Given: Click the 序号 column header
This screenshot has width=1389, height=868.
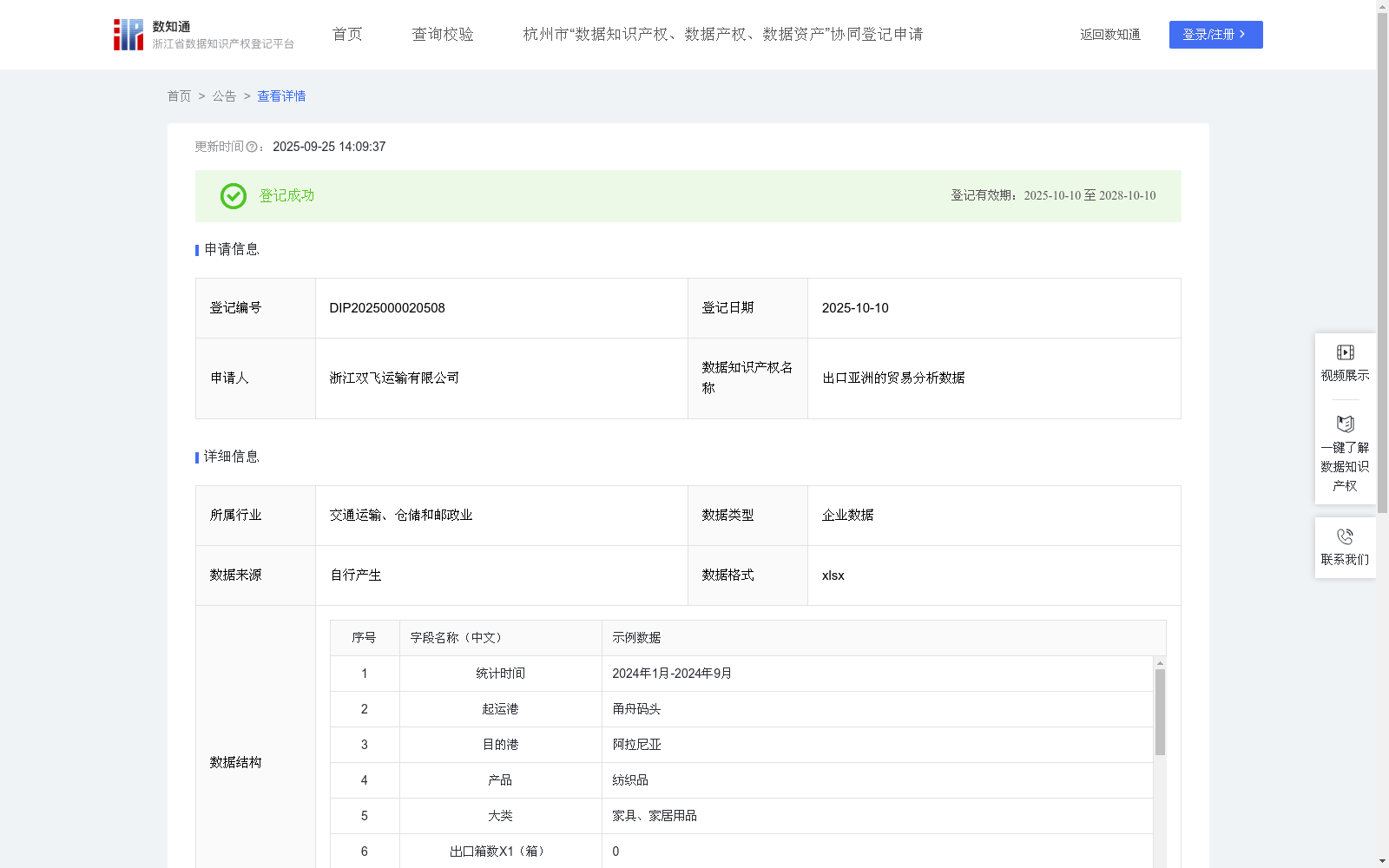Looking at the screenshot, I should [364, 638].
